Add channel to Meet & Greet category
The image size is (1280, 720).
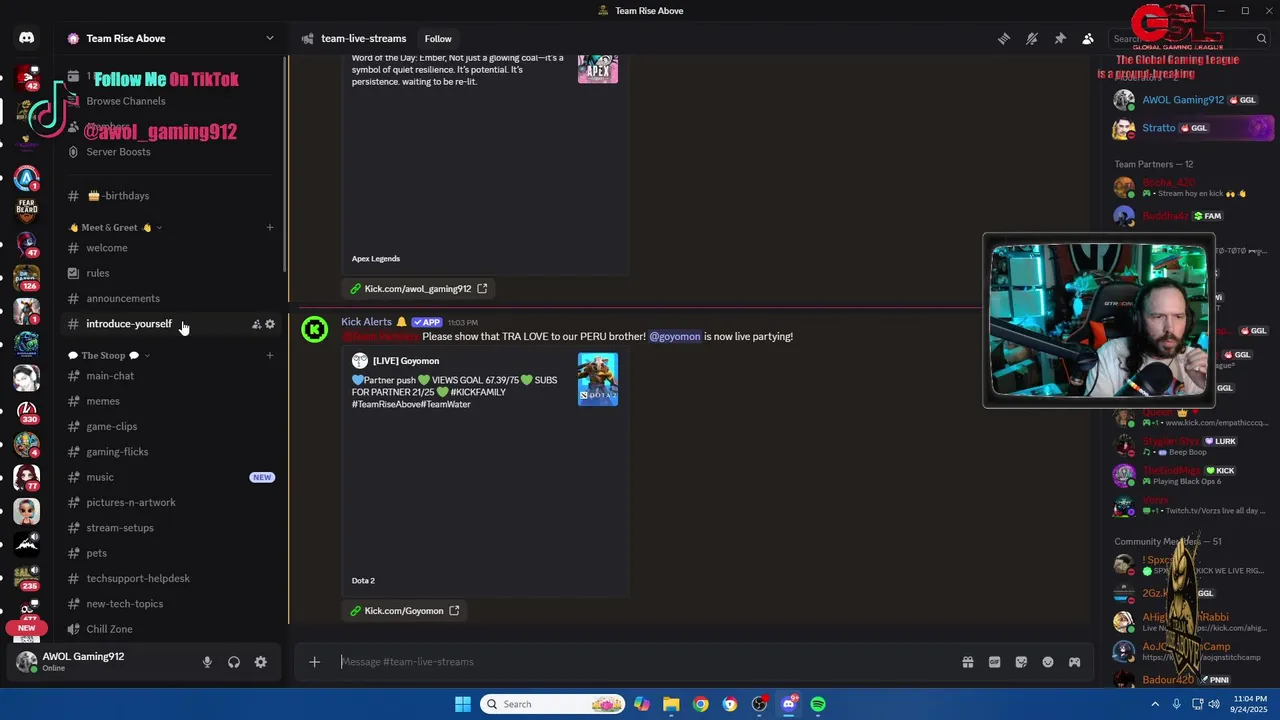(270, 228)
